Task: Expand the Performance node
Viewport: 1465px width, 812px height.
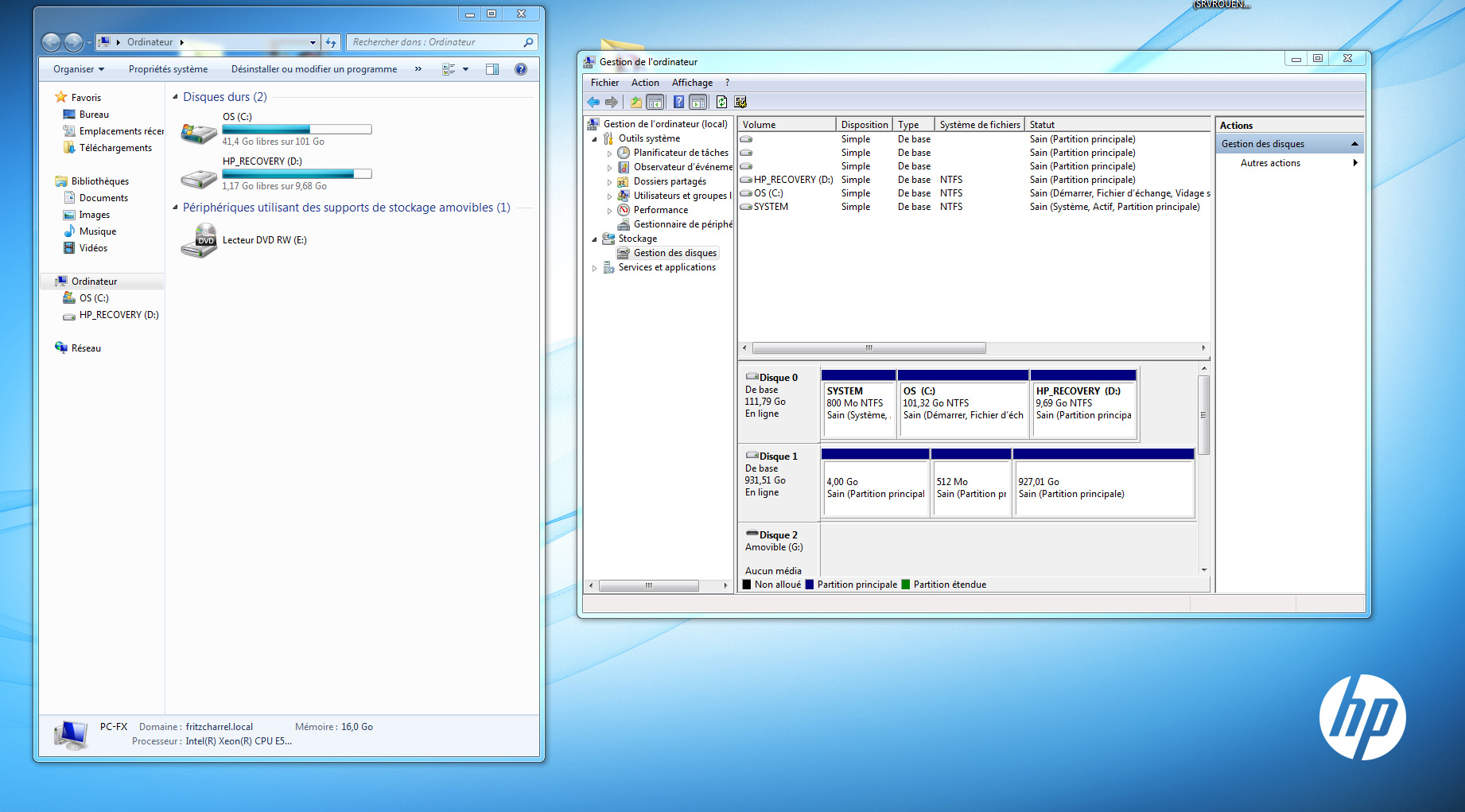Action: tap(609, 210)
